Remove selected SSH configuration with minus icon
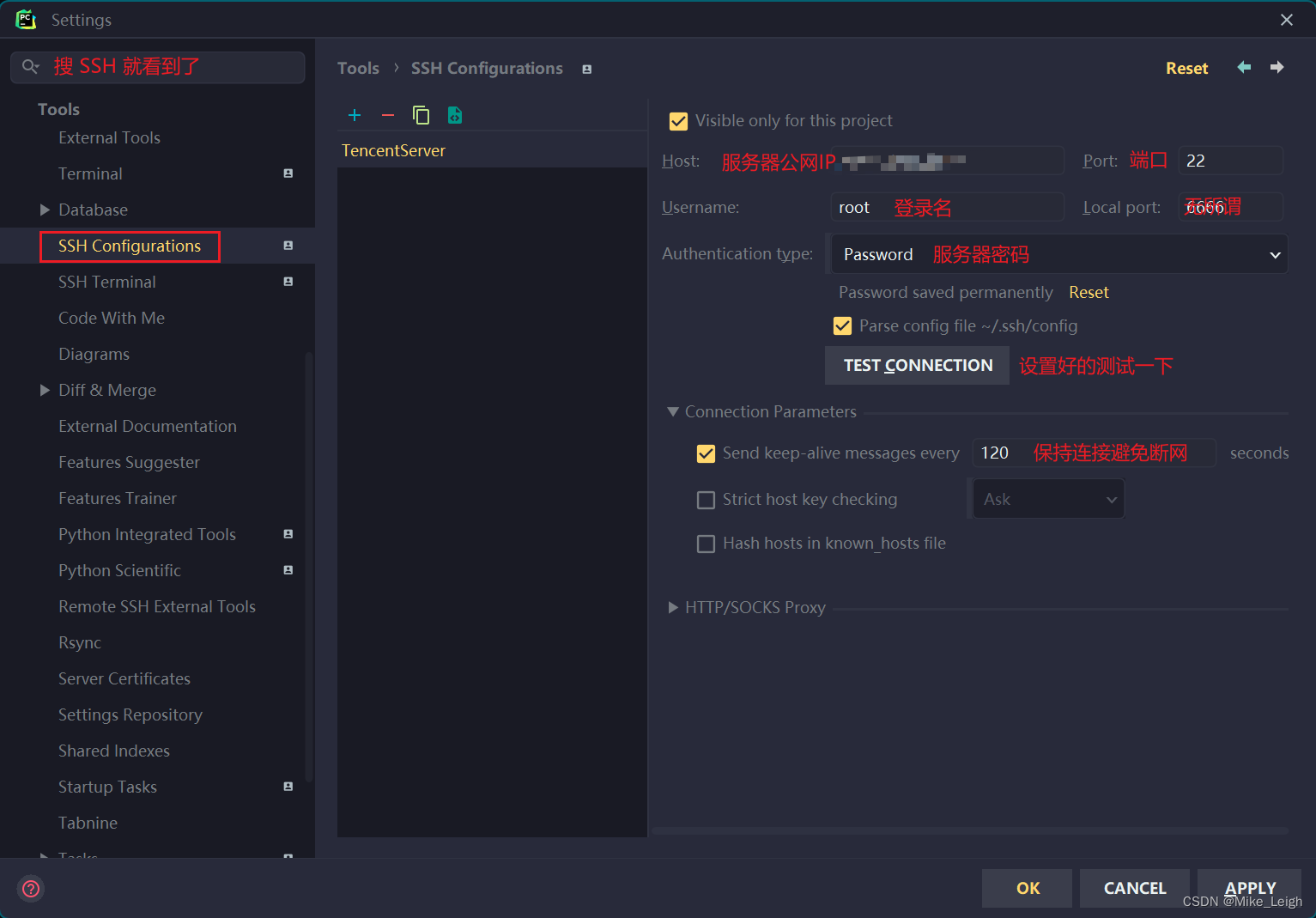Viewport: 1316px width, 918px height. point(388,115)
